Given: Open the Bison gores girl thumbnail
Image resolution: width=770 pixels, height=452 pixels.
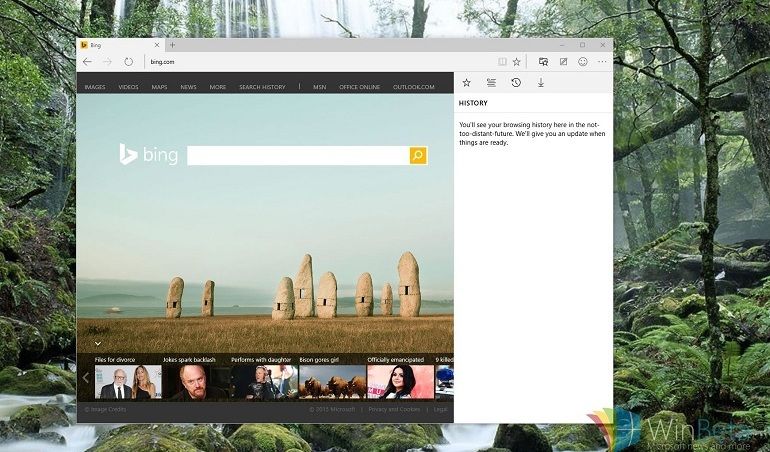Looking at the screenshot, I should pyautogui.click(x=332, y=382).
